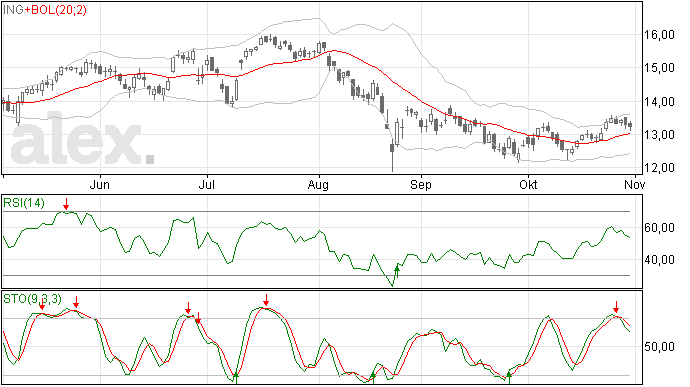The width and height of the screenshot is (690, 387).
Task: Click the 60,00 RSI axis label
Action: (x=659, y=228)
